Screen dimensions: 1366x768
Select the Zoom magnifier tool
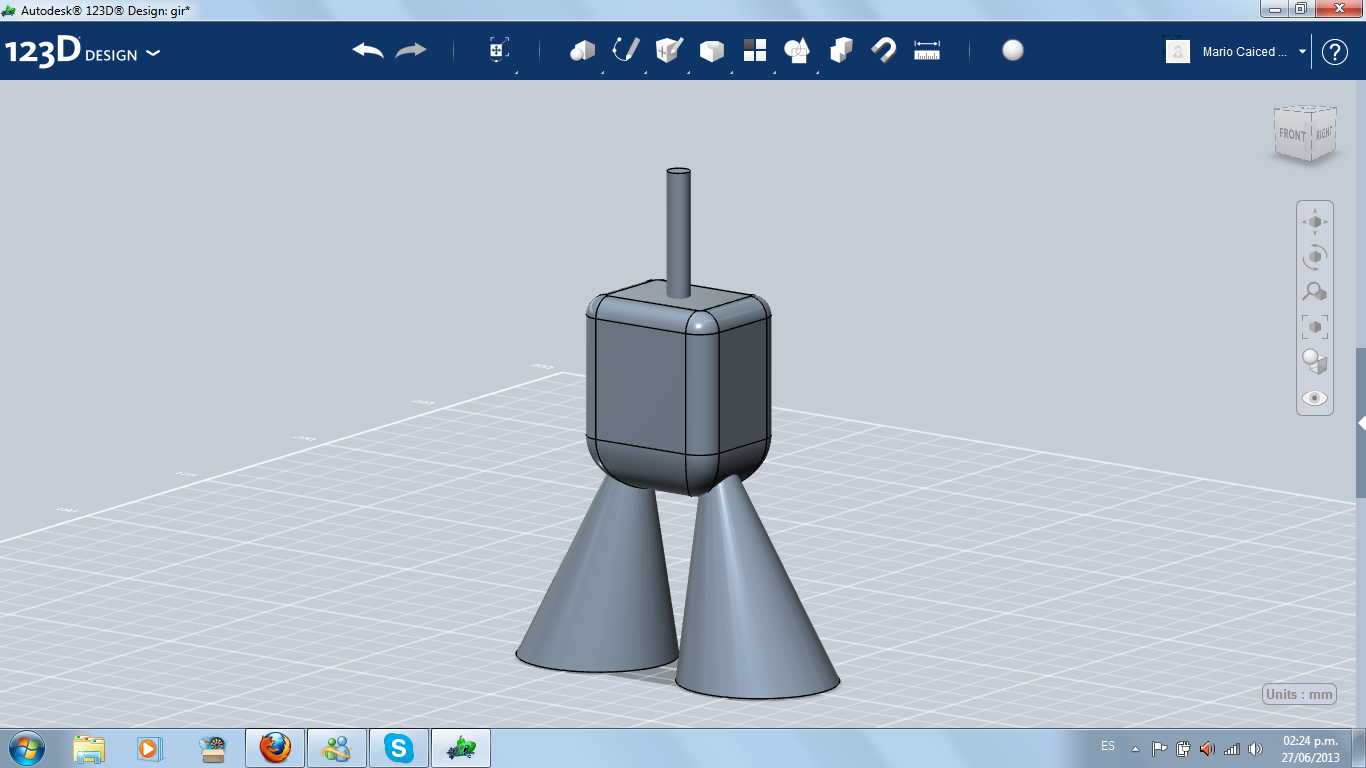(1315, 292)
